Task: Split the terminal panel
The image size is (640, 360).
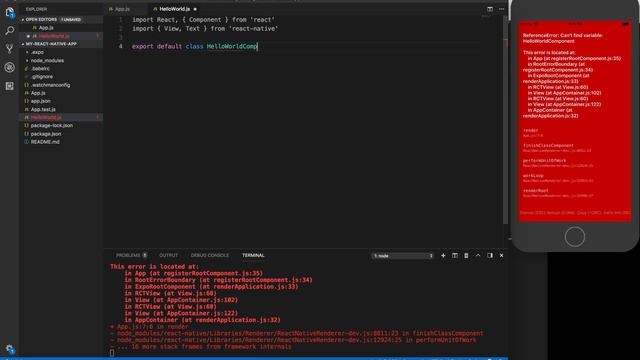Action: pyautogui.click(x=455, y=256)
